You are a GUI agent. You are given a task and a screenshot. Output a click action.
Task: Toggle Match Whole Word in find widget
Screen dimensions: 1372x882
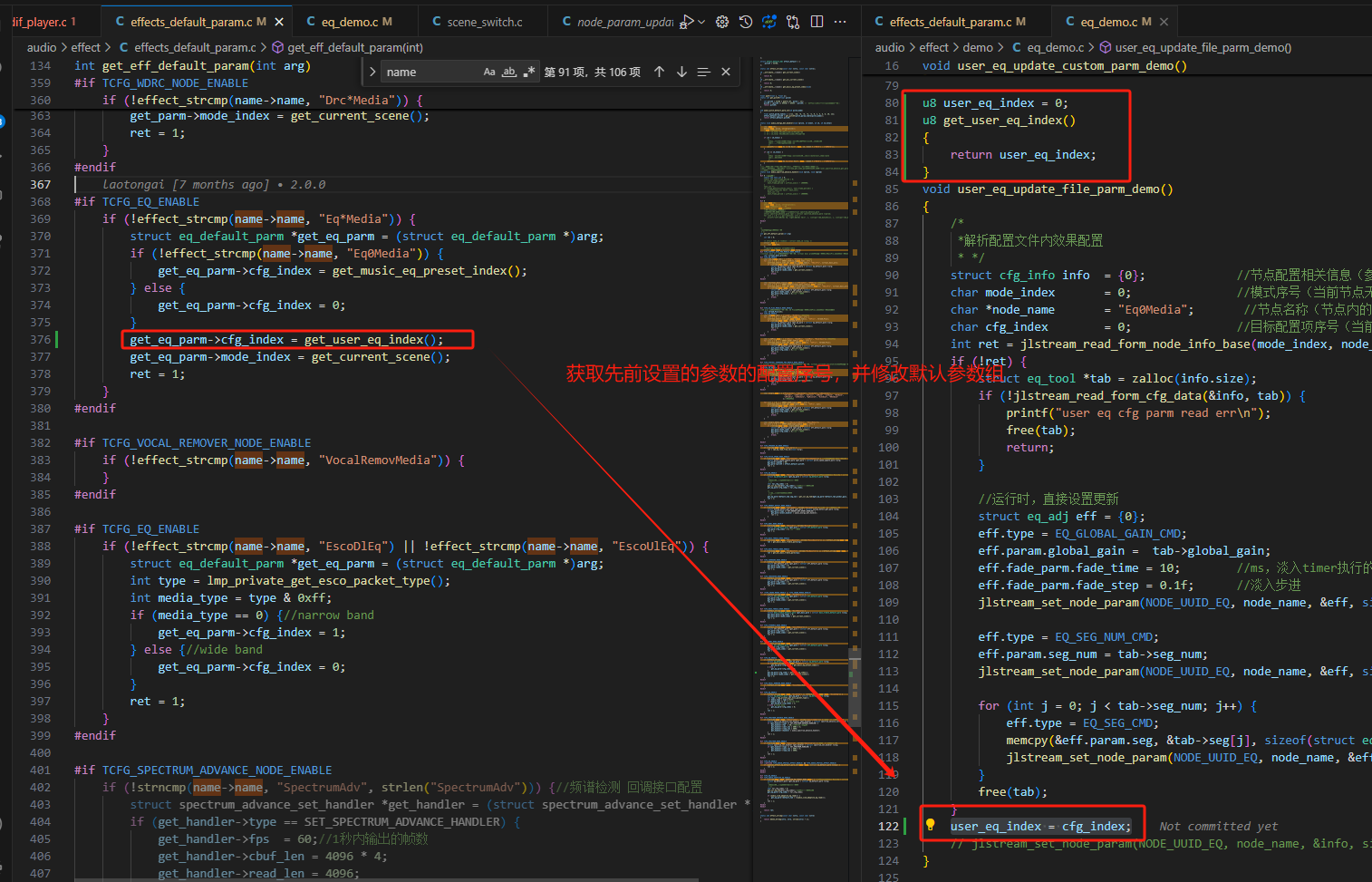point(509,72)
